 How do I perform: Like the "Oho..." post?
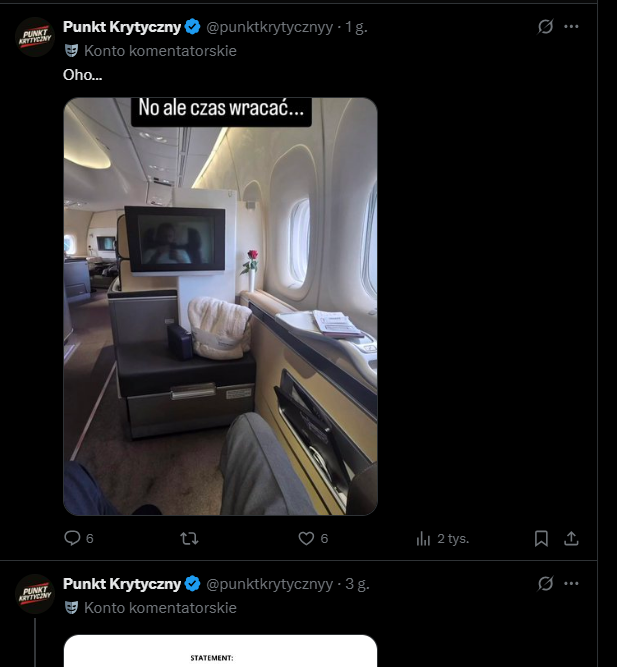306,538
